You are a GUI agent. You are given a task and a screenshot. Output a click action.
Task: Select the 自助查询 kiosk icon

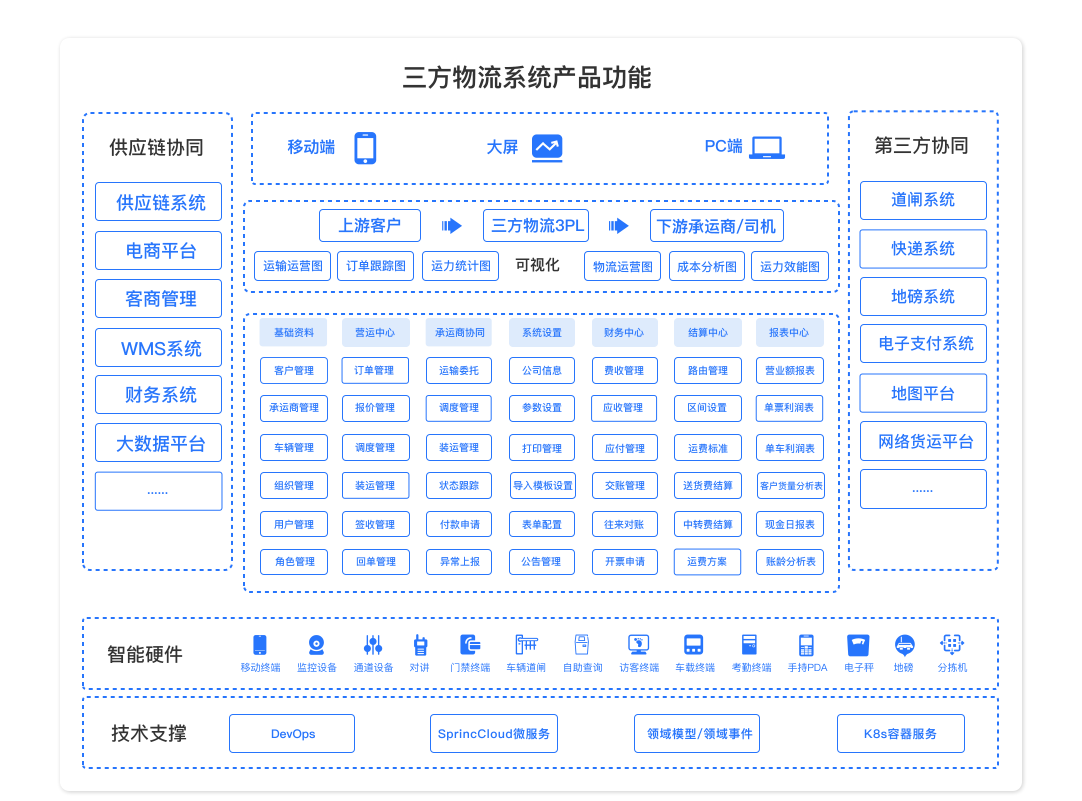tap(582, 644)
